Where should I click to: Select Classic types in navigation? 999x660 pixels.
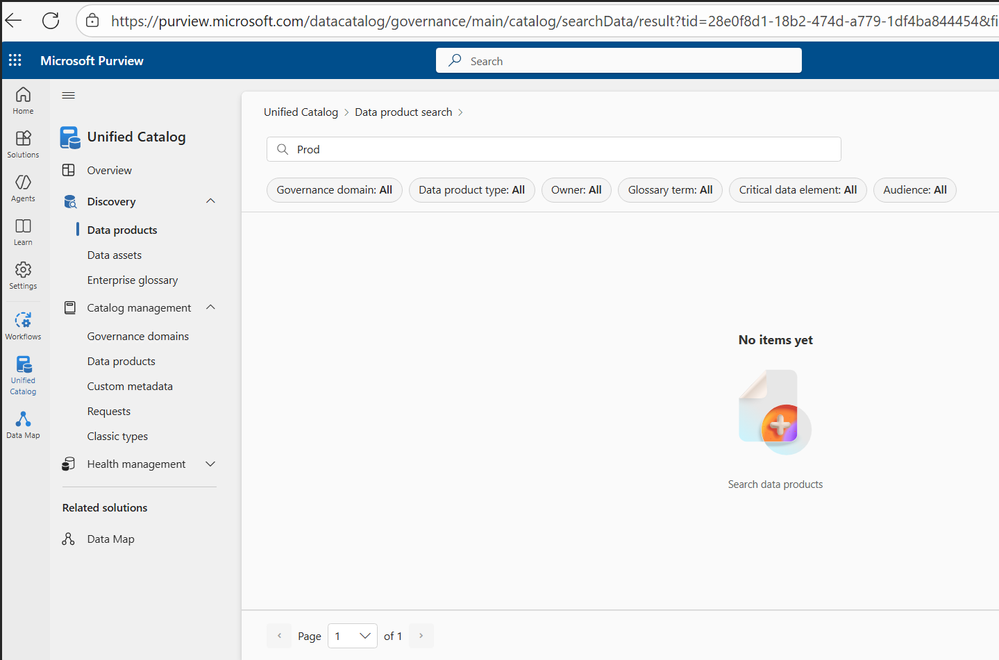[x=117, y=436]
